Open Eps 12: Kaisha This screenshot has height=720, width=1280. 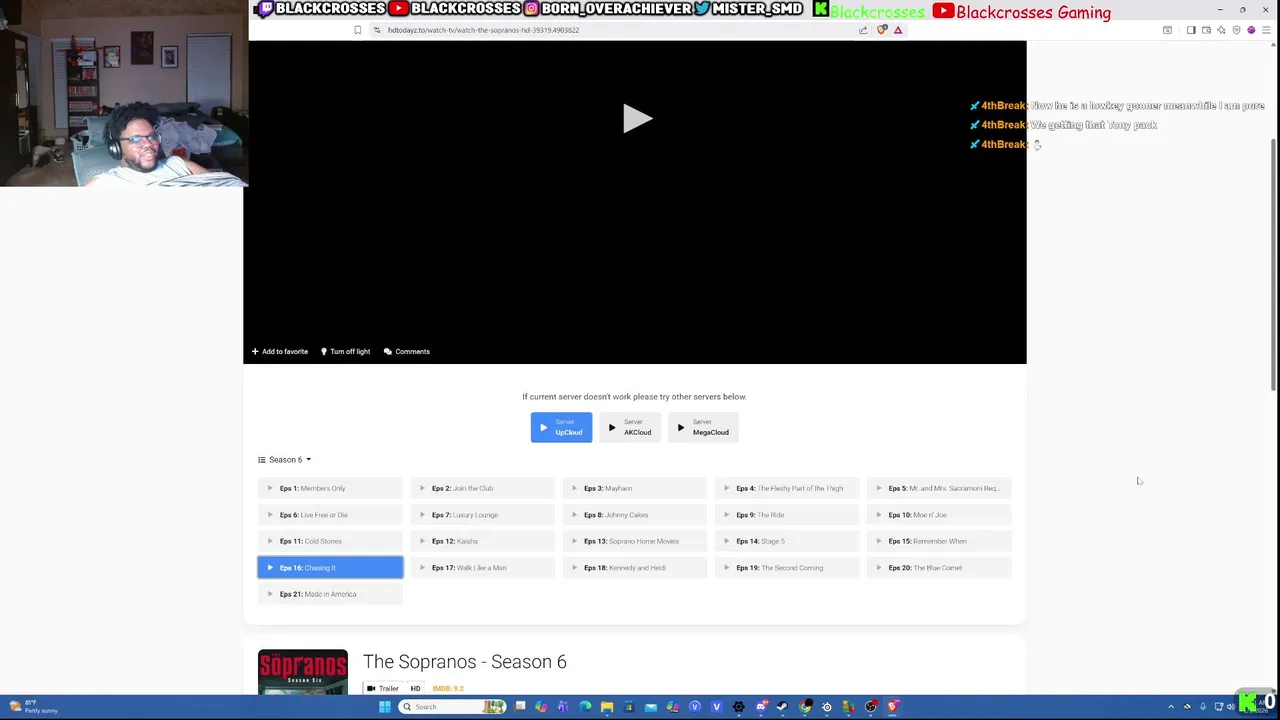[482, 541]
